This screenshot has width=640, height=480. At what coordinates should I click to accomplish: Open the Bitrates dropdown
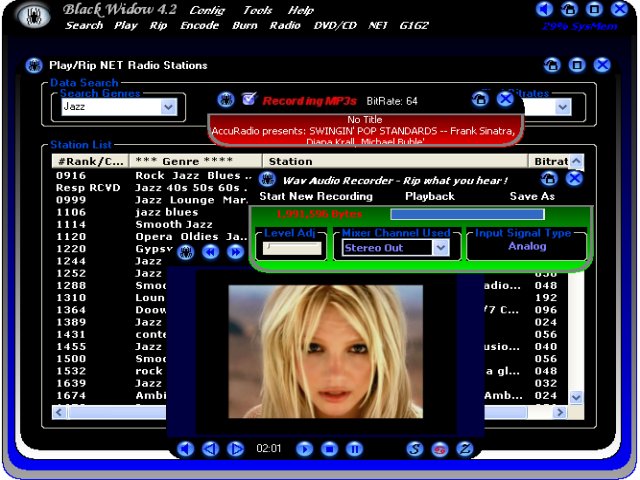pyautogui.click(x=563, y=107)
